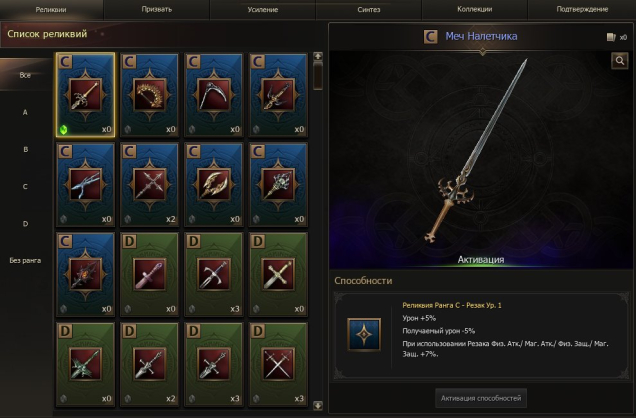Select the crossed swords D-rank card

pos(278,364)
